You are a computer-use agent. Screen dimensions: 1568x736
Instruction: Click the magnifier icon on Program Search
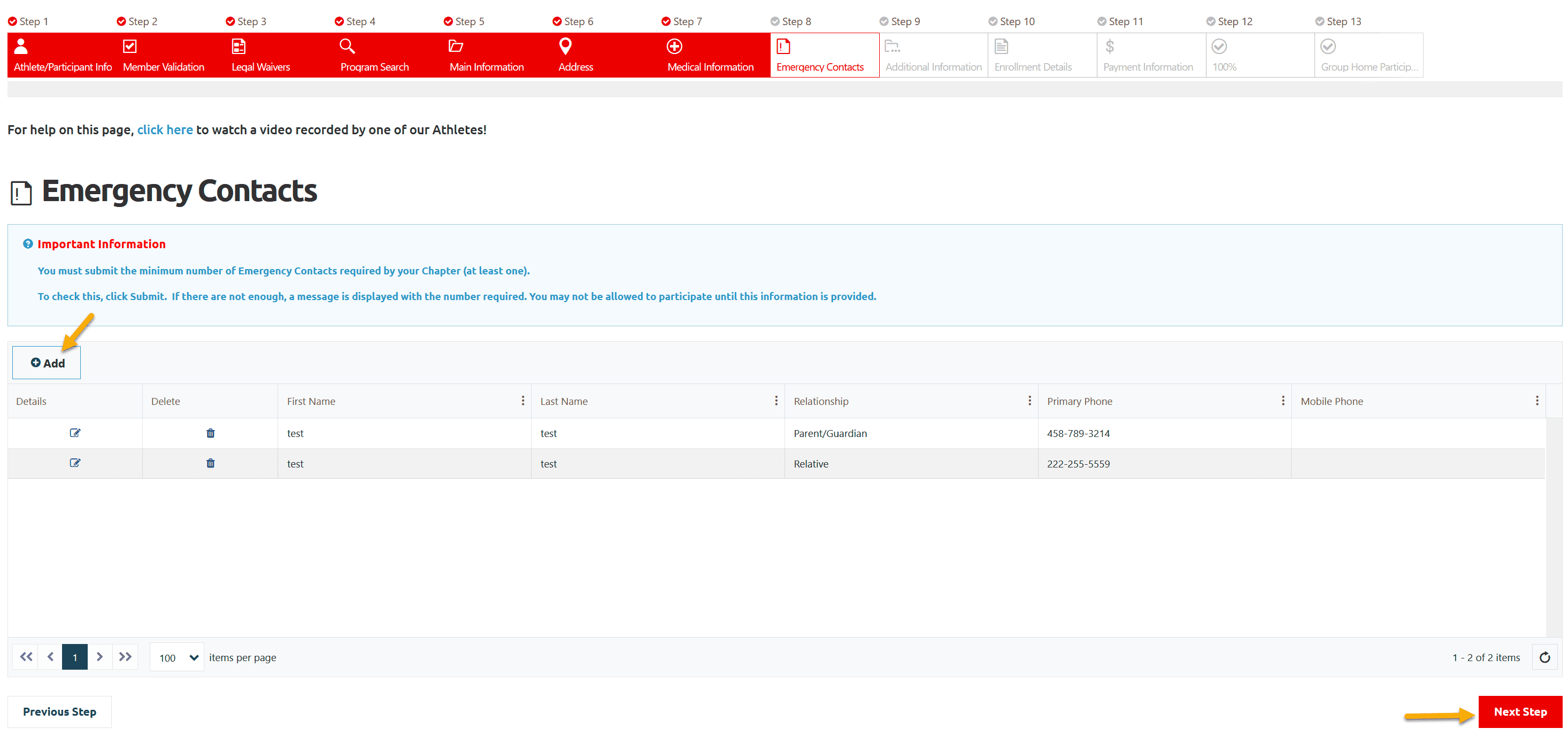click(348, 46)
